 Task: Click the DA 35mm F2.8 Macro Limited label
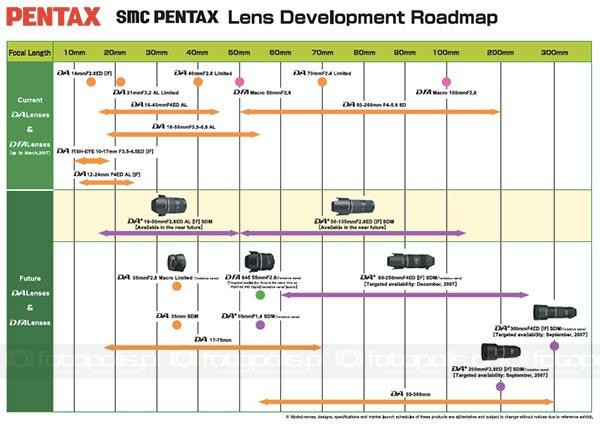(x=168, y=277)
